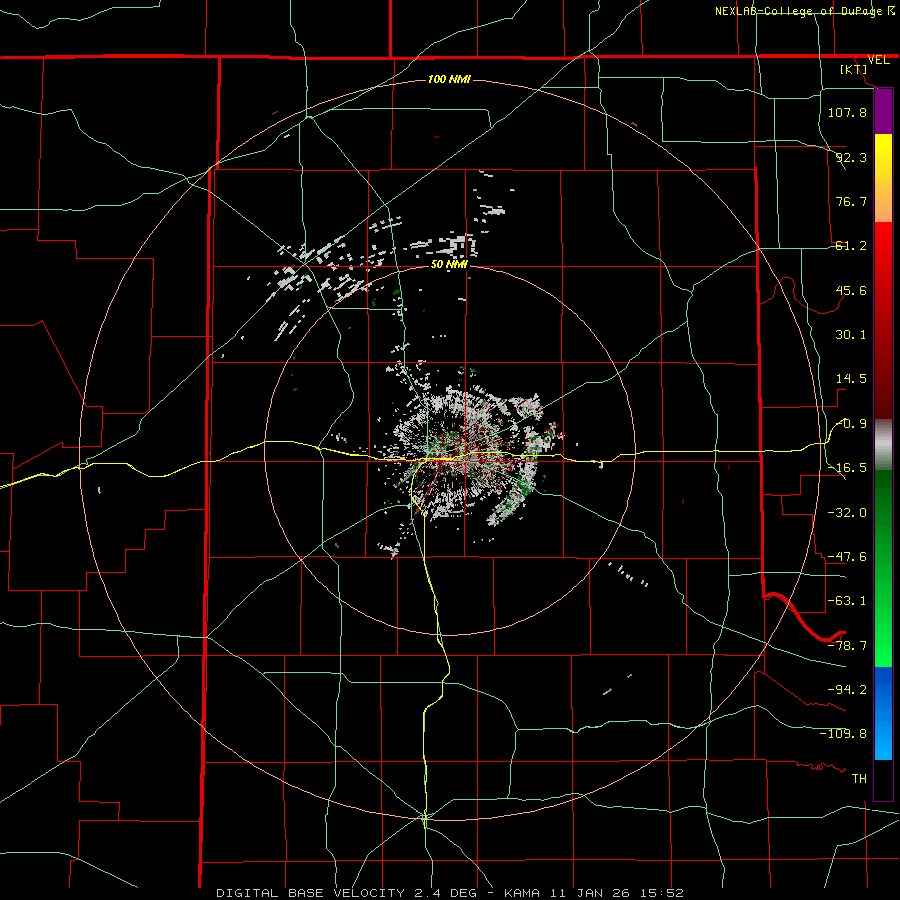Click the Digital Base Velocity KAMA caption

click(x=449, y=893)
